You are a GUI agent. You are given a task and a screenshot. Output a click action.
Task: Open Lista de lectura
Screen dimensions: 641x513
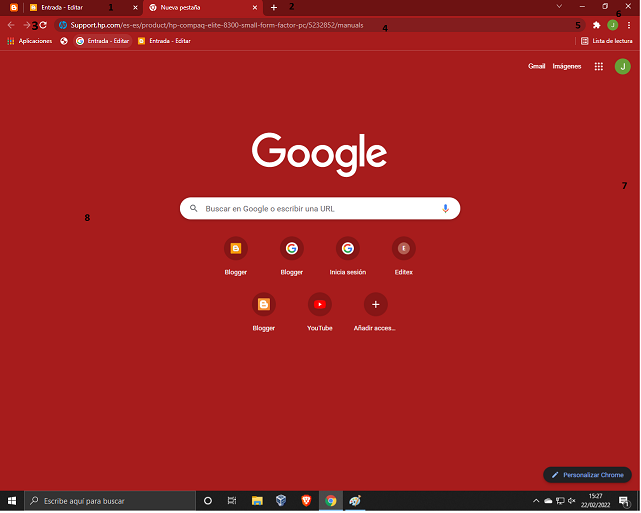[x=607, y=41]
